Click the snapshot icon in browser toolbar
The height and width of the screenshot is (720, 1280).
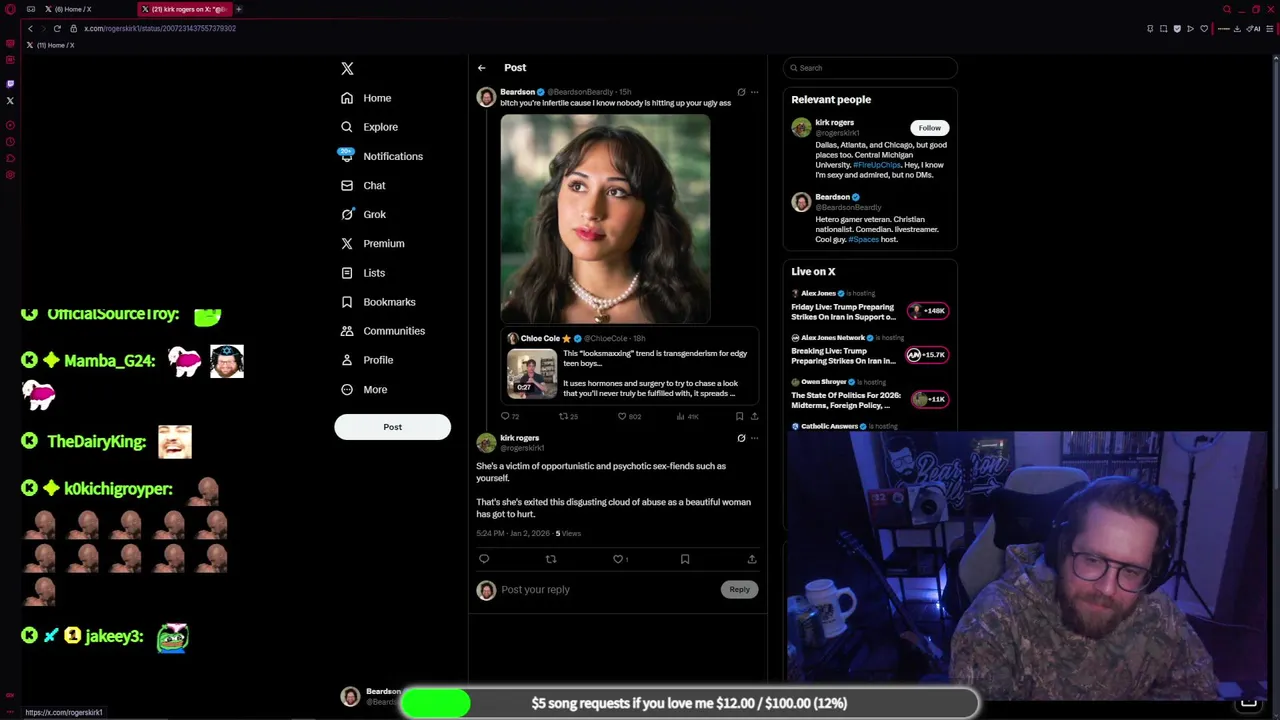click(x=1163, y=29)
